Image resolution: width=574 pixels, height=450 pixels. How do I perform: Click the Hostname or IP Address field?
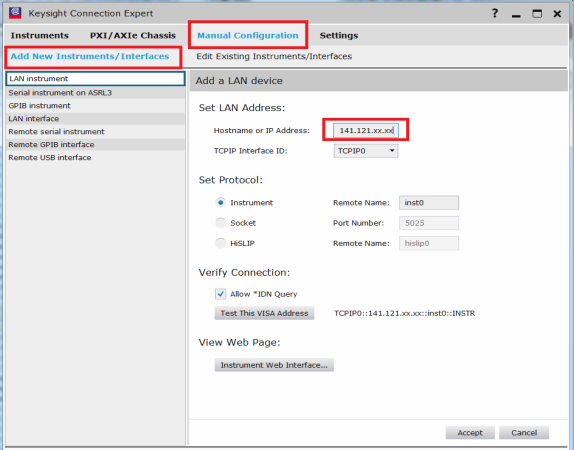pyautogui.click(x=366, y=130)
